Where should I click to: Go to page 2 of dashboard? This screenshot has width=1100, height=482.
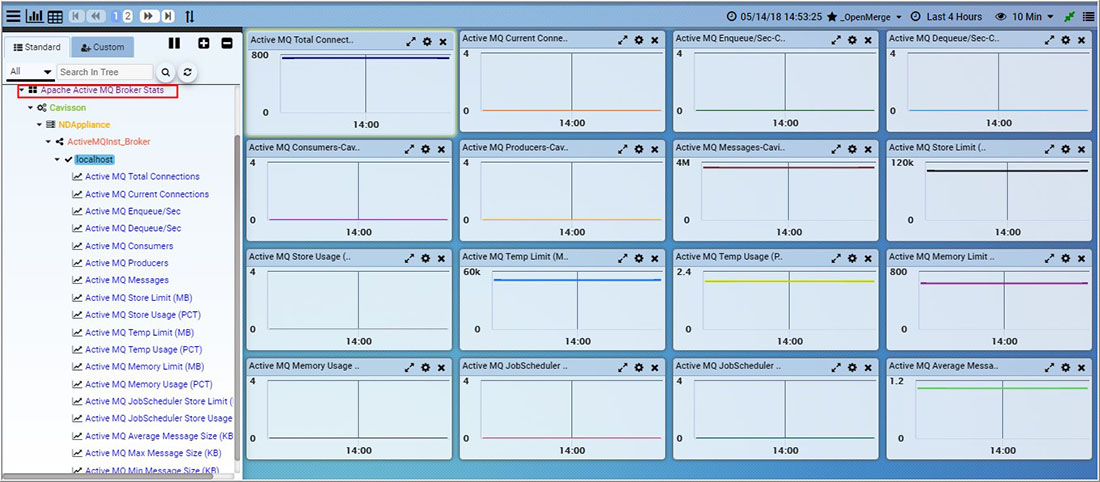[128, 16]
